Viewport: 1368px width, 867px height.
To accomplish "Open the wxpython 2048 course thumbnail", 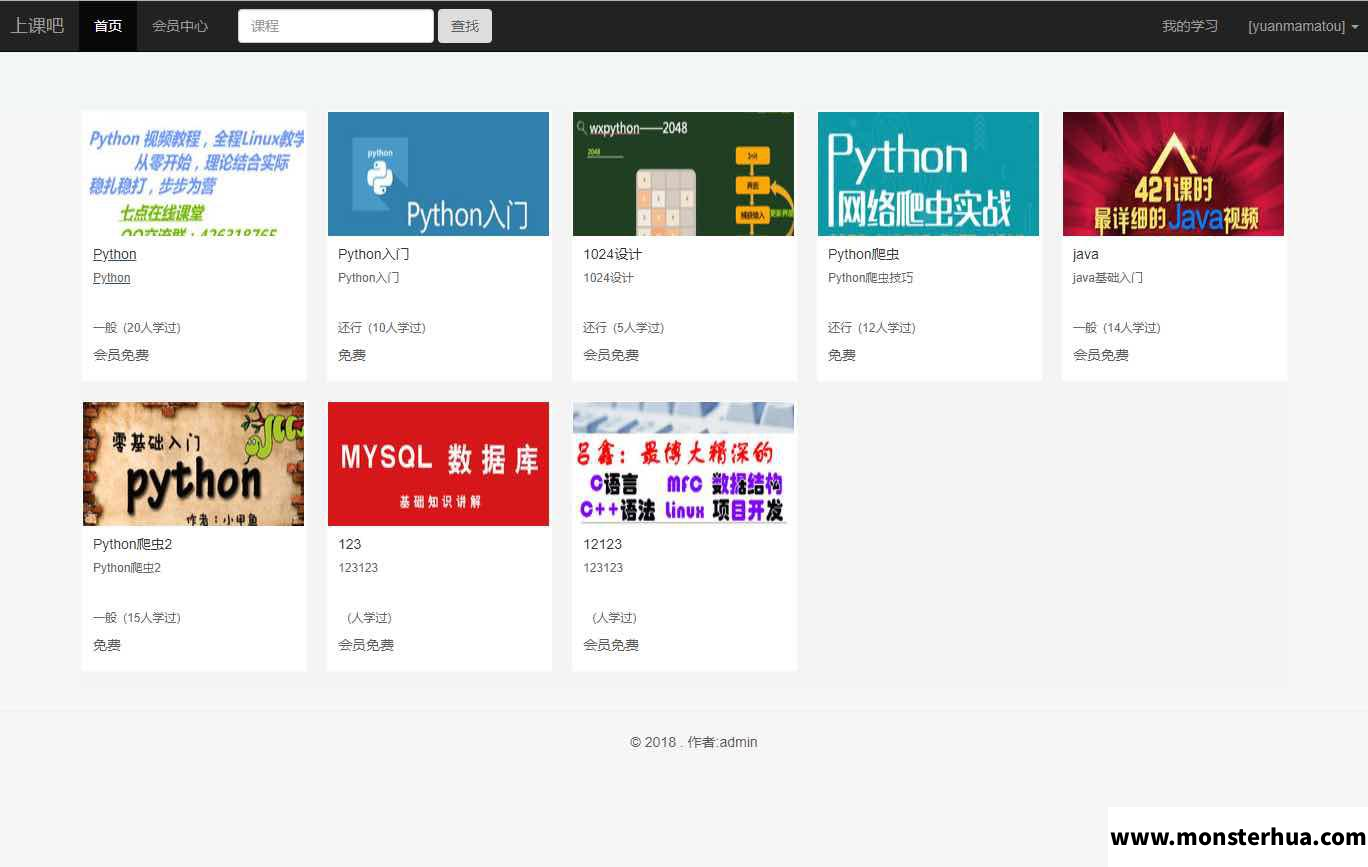I will pos(683,174).
